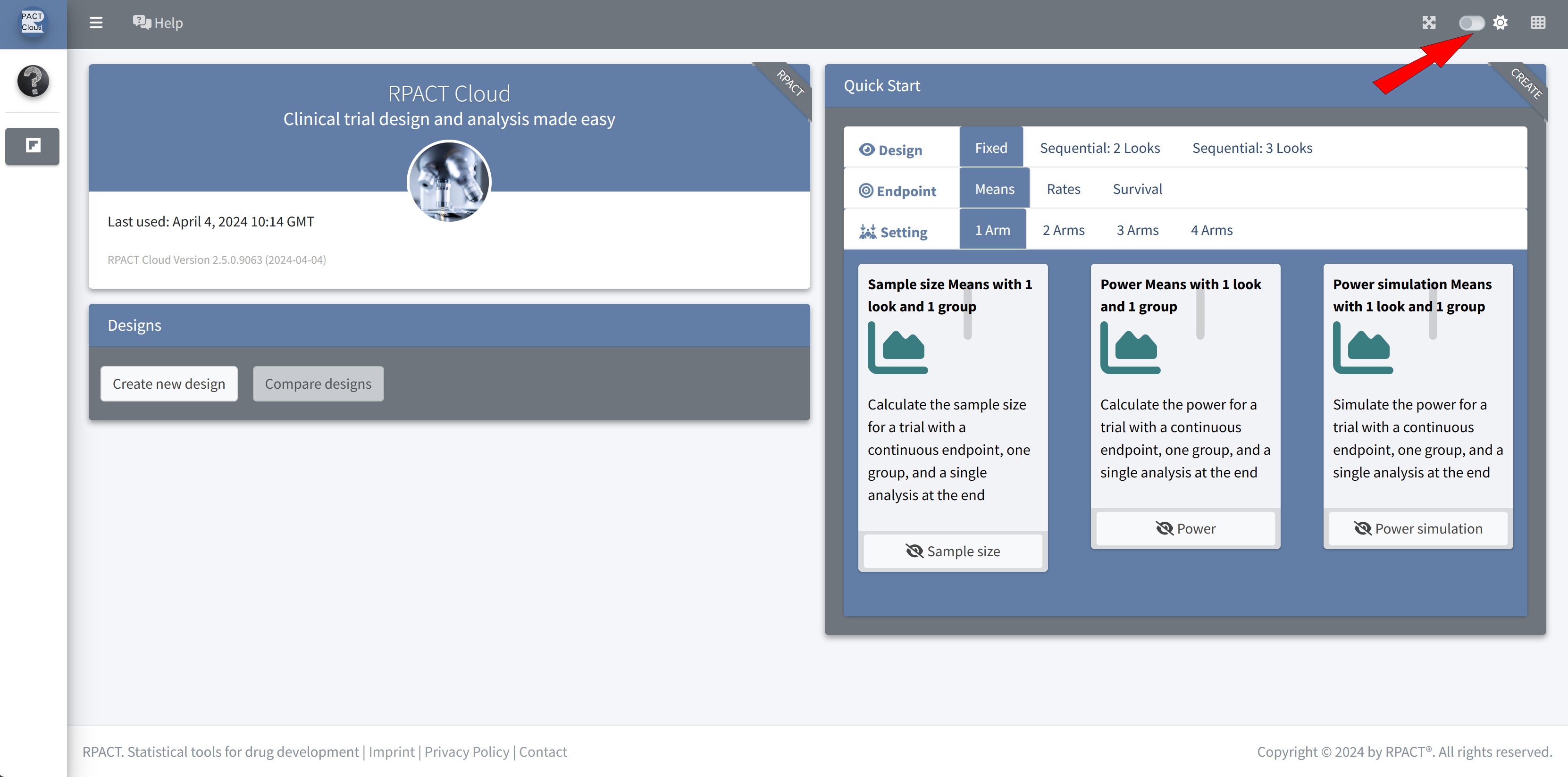This screenshot has width=1568, height=777.
Task: Click the Sample size button
Action: [x=953, y=551]
